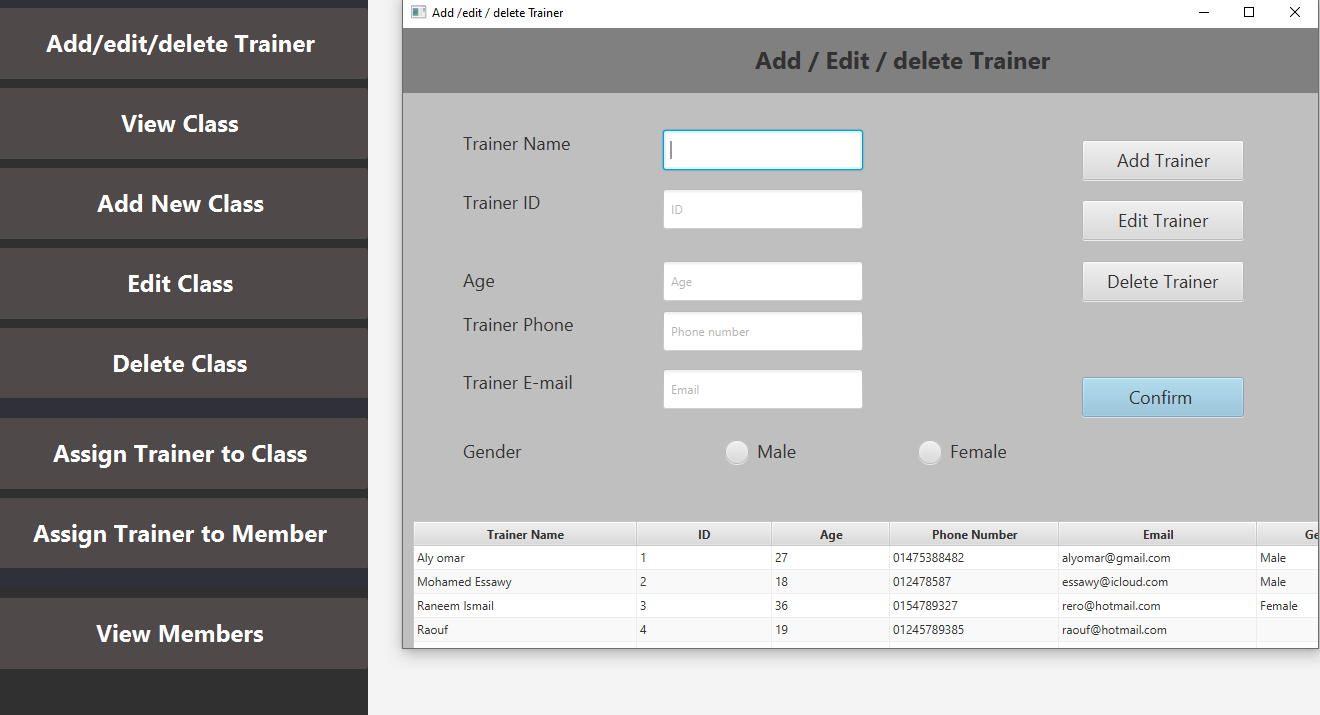
Task: Click inside the Trainer Name field
Action: coord(762,149)
